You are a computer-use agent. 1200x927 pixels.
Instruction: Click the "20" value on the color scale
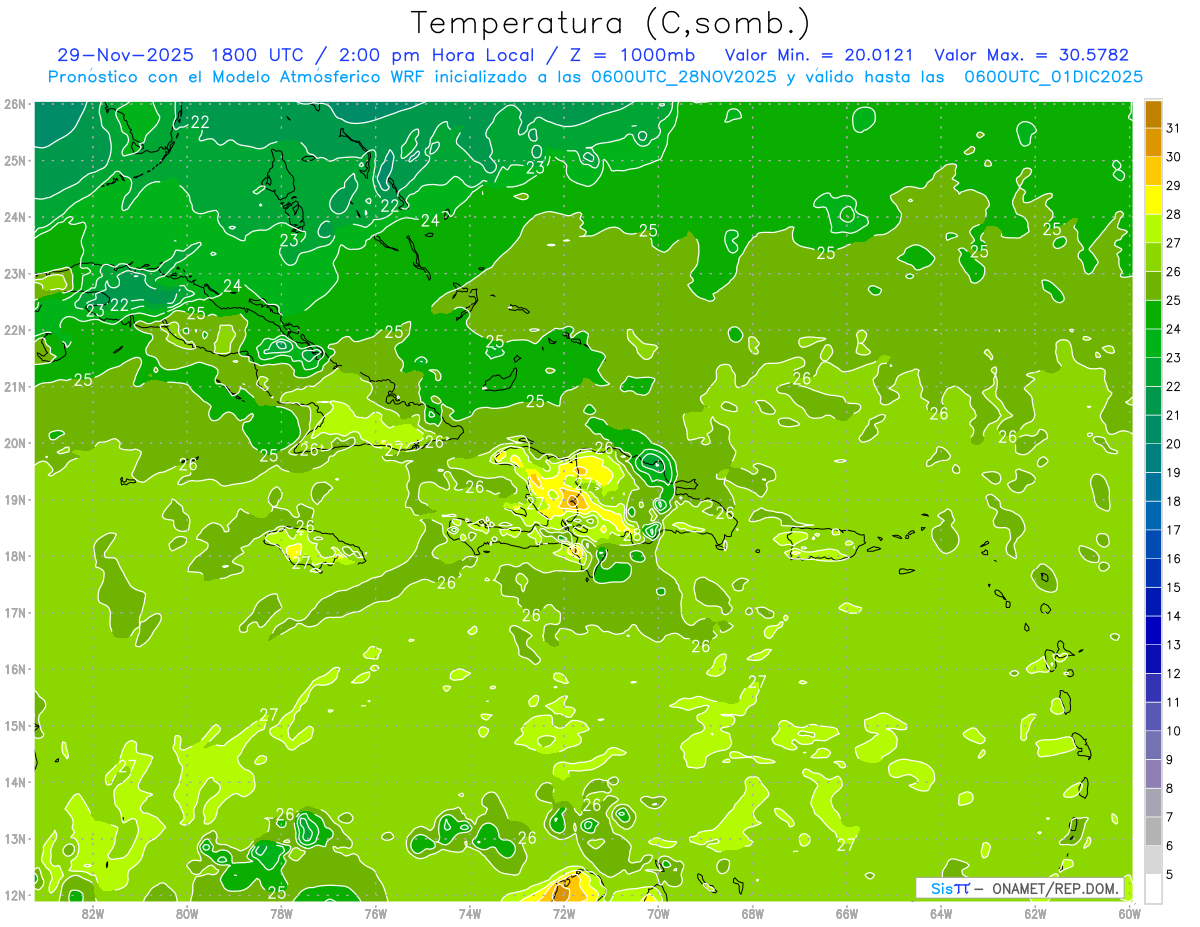[x=1174, y=444]
